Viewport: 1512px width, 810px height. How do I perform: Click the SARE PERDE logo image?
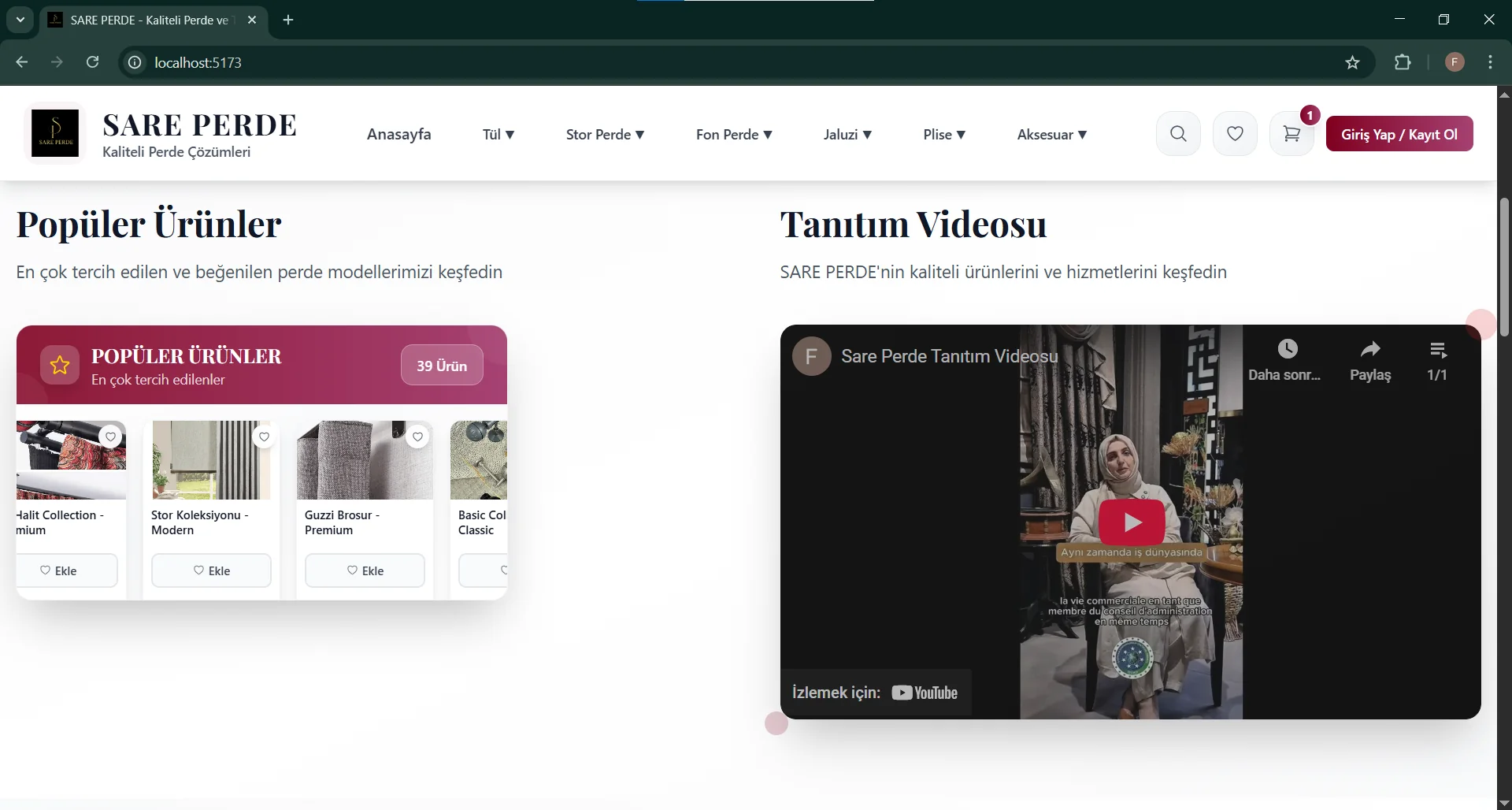click(55, 133)
